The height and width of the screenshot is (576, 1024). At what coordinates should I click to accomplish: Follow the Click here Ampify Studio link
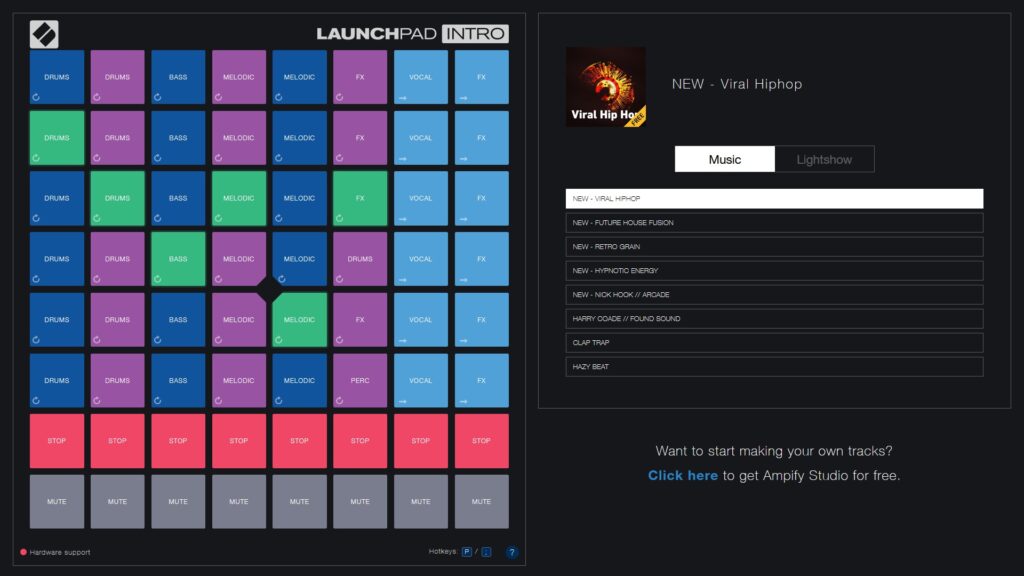pos(682,475)
